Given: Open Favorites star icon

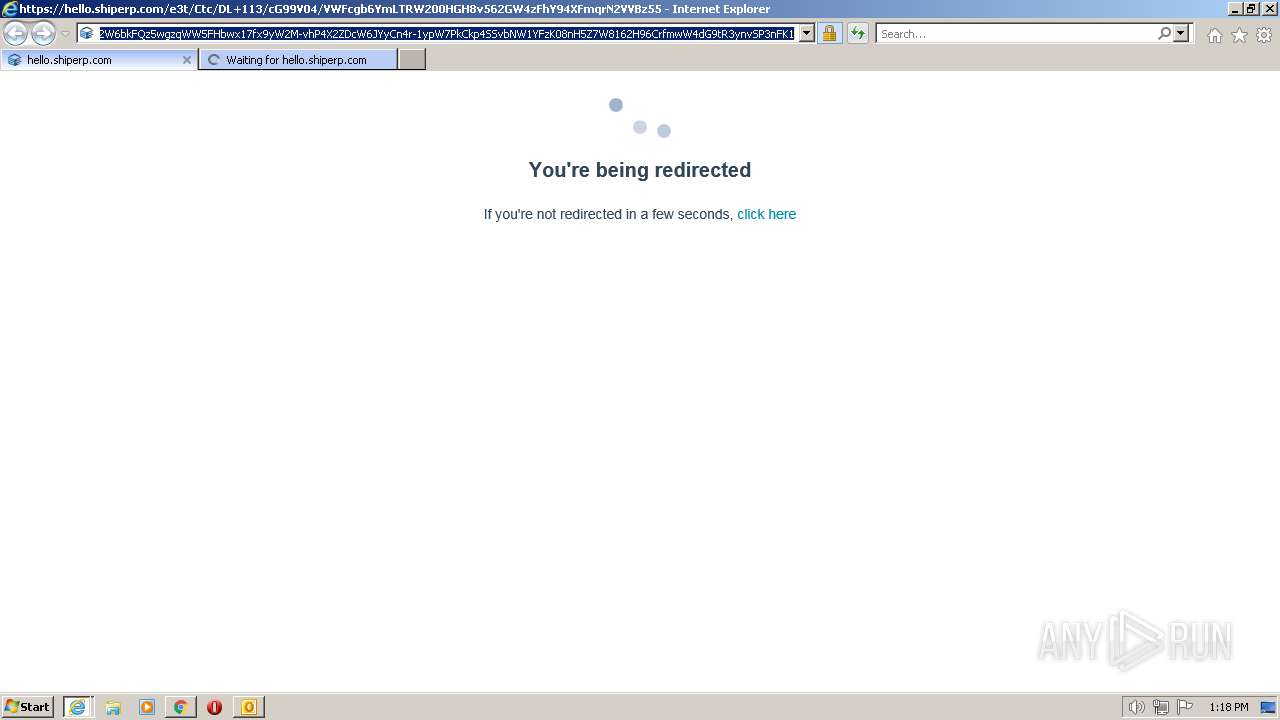Looking at the screenshot, I should (x=1239, y=35).
